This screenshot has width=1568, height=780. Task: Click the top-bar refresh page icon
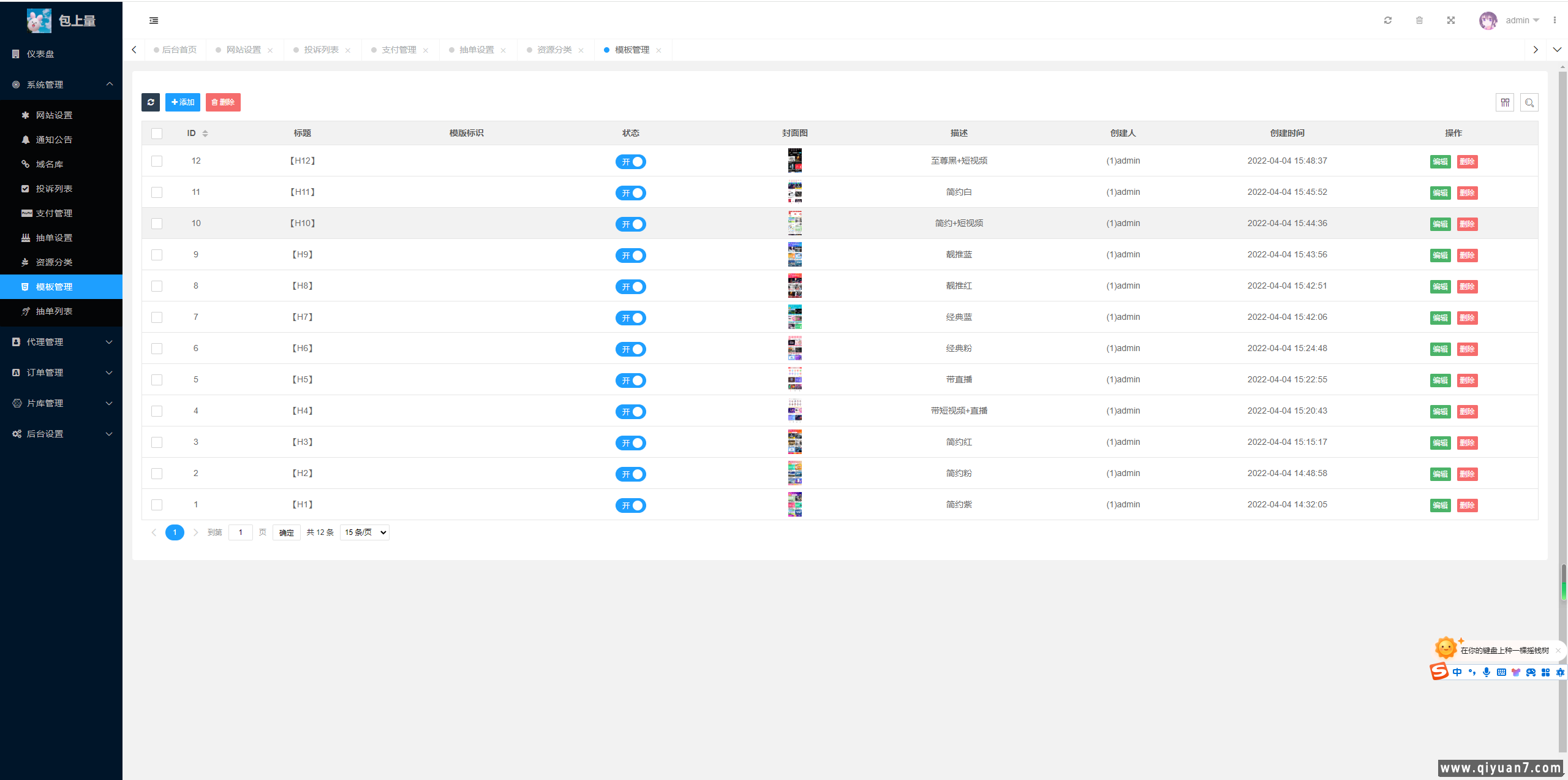(x=1387, y=20)
